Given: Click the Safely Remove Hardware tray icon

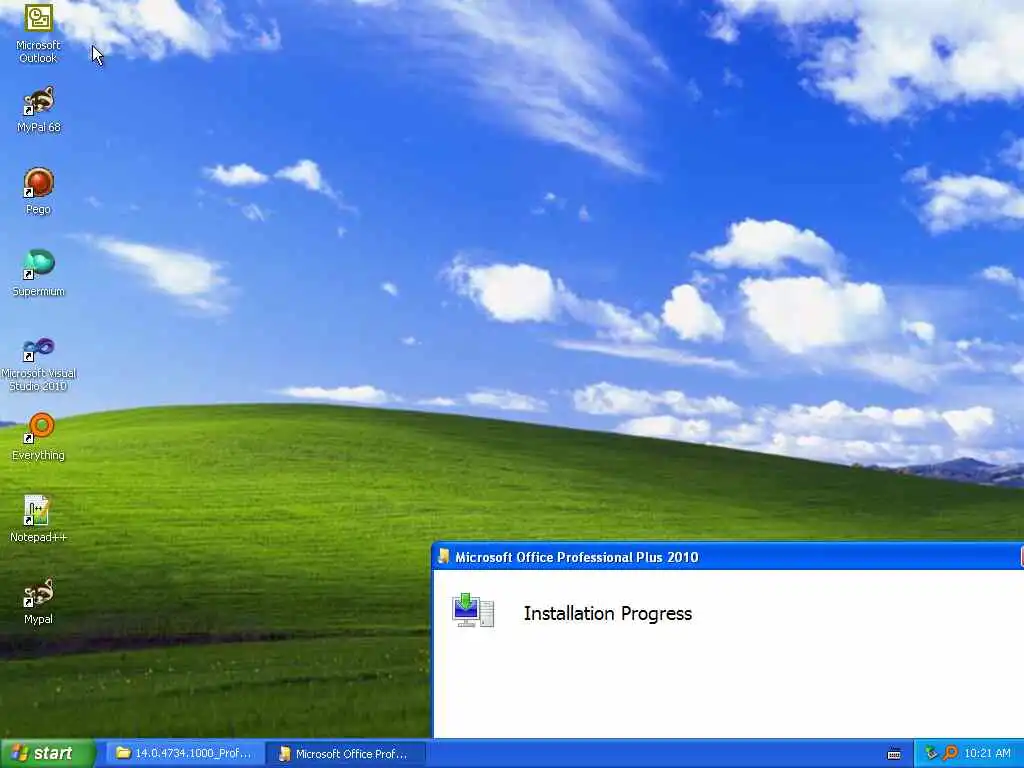Looking at the screenshot, I should (931, 754).
